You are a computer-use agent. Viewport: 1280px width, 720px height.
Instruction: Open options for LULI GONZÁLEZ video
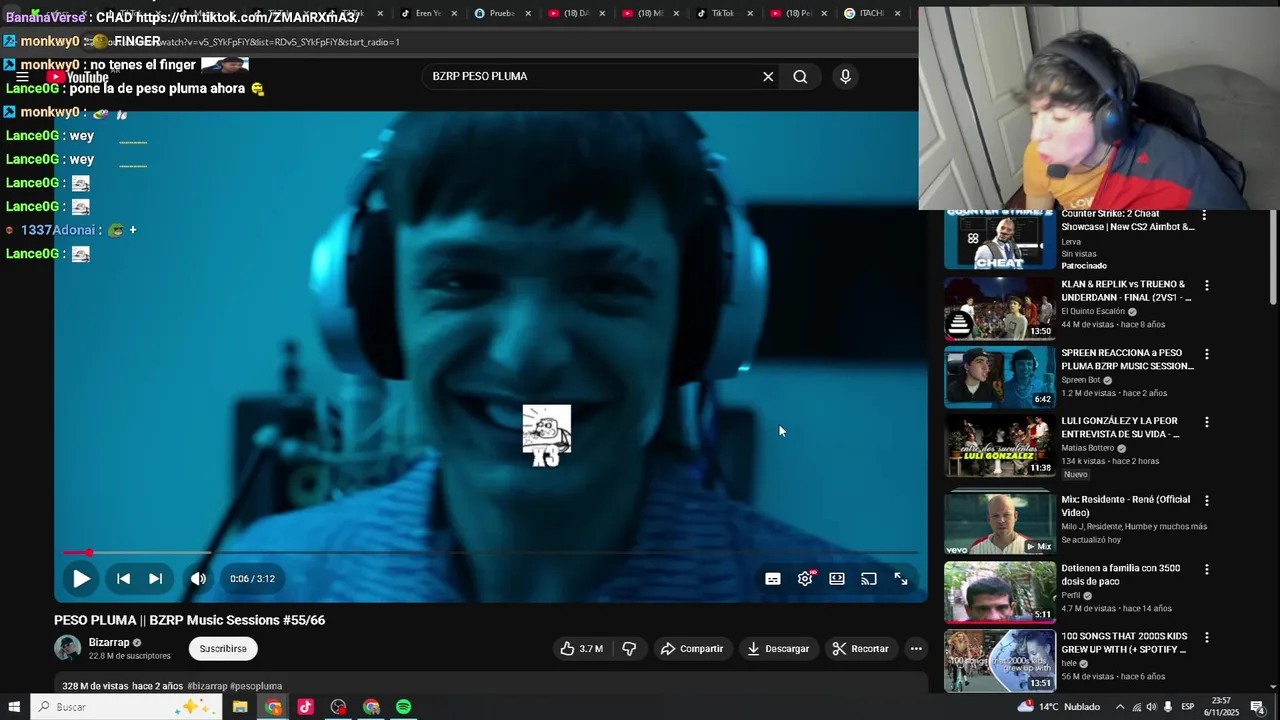click(1206, 422)
